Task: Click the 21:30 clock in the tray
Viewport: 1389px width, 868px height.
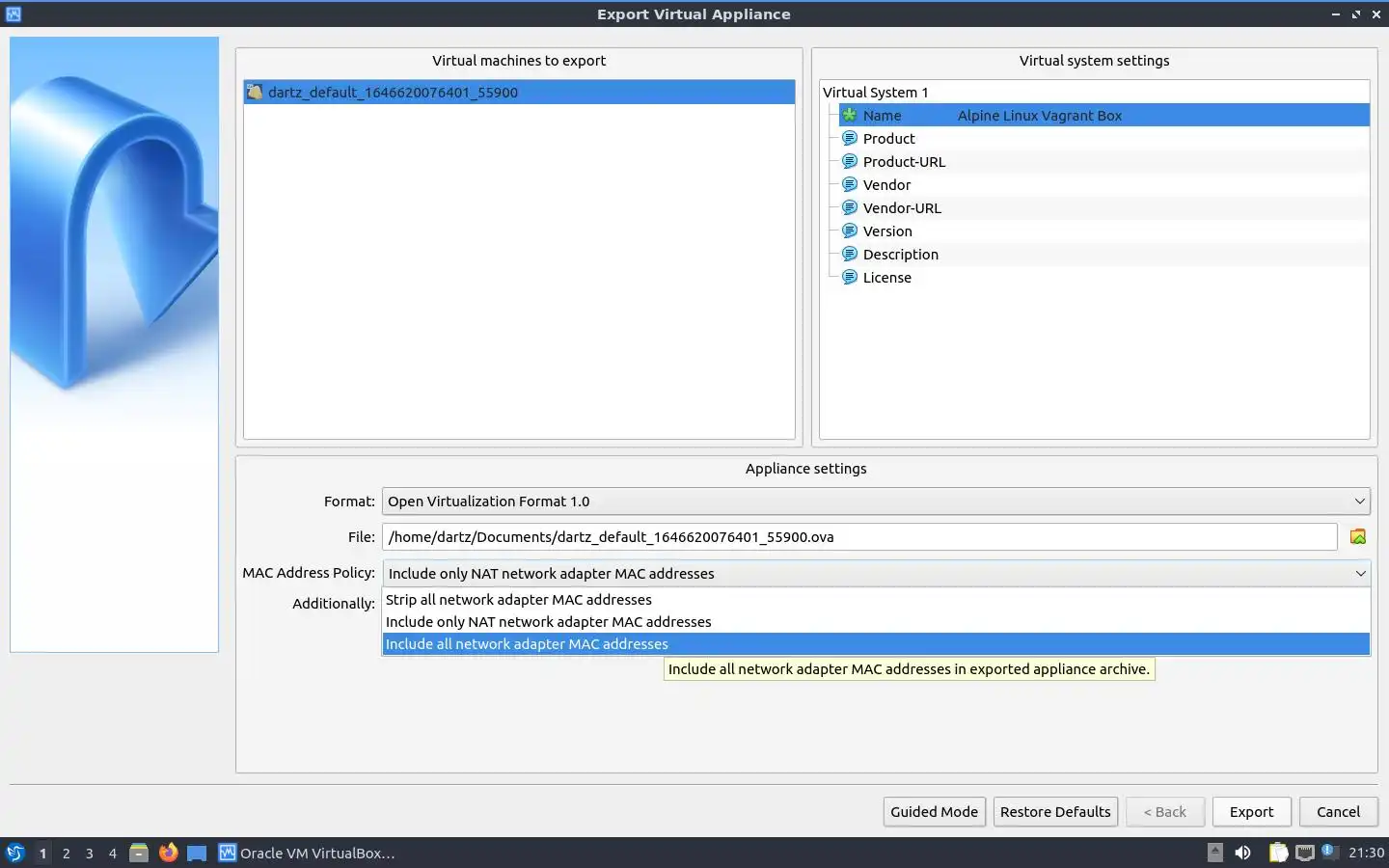Action: (x=1366, y=853)
